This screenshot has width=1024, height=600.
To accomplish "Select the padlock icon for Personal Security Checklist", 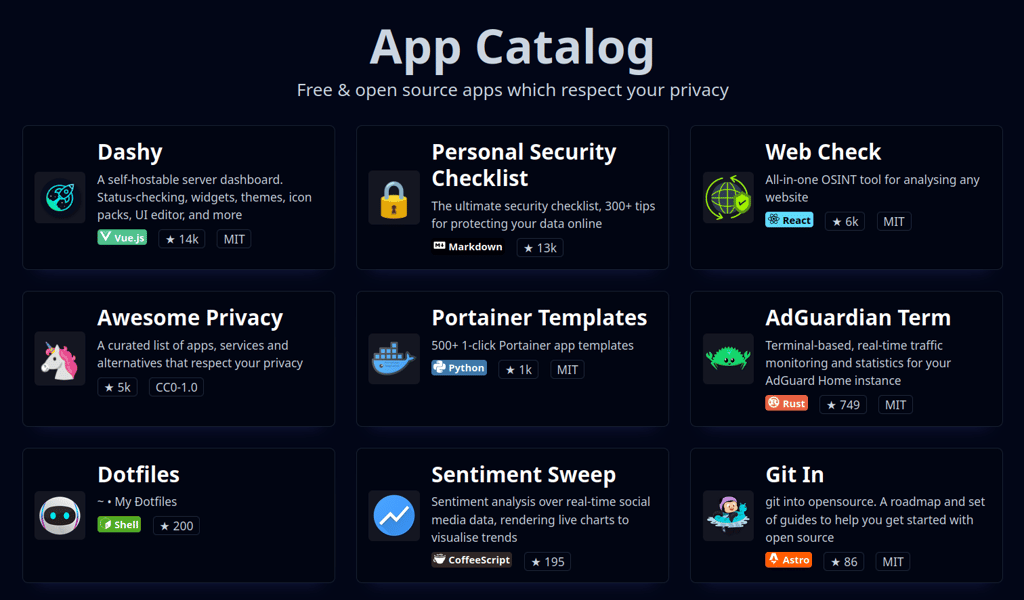I will pos(394,199).
